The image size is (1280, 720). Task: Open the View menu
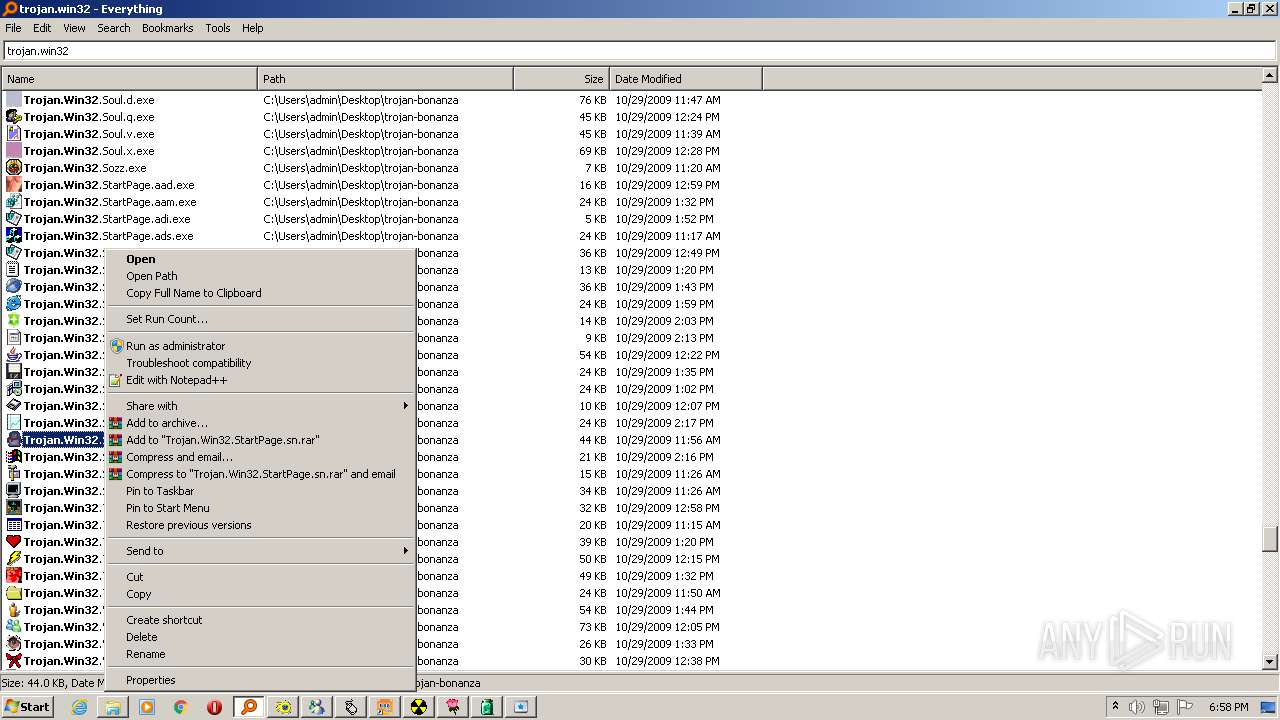[x=75, y=28]
